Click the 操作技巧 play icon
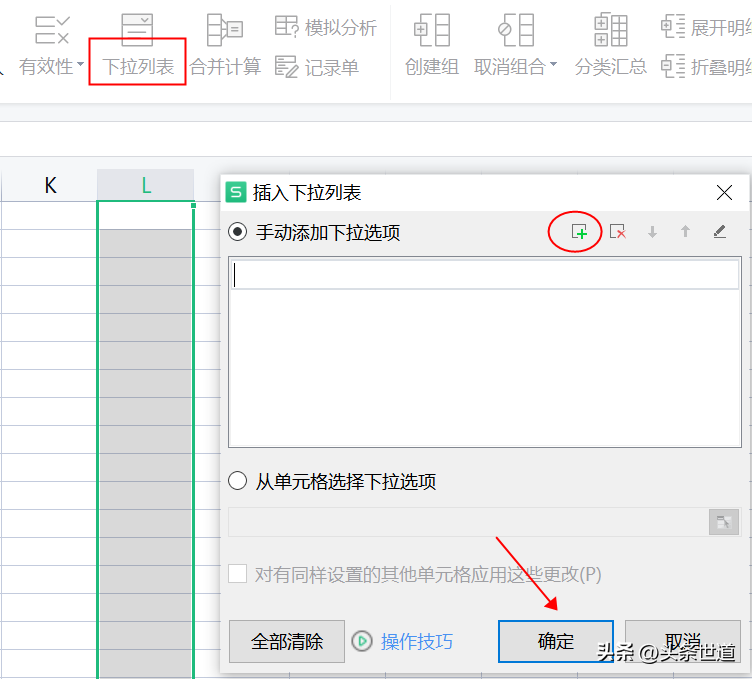This screenshot has width=752, height=679. [362, 642]
